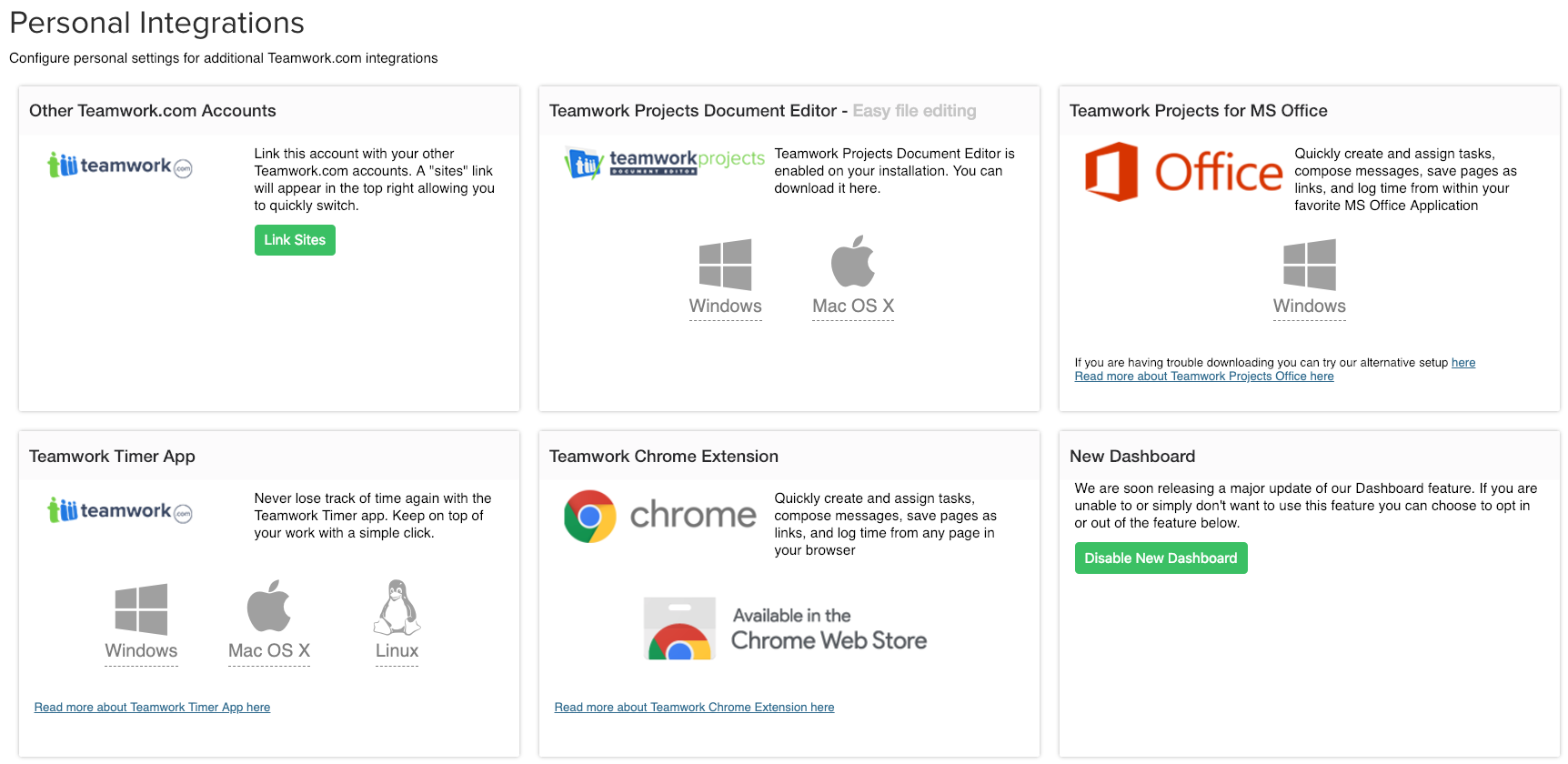Click 'Other Teamwork.com Accounts' card title
This screenshot has width=1568, height=764.
153,111
